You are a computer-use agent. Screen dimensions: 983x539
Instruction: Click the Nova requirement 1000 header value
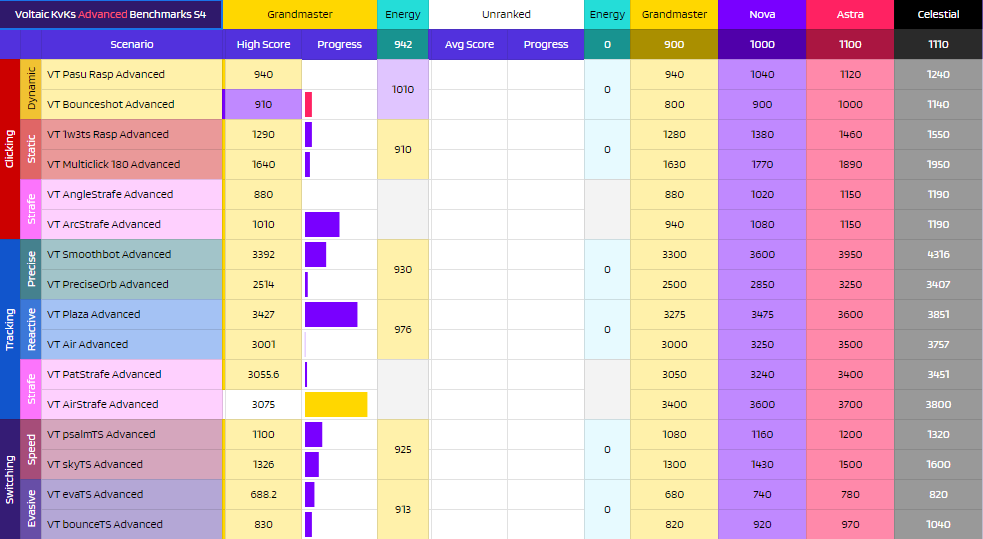tap(762, 44)
